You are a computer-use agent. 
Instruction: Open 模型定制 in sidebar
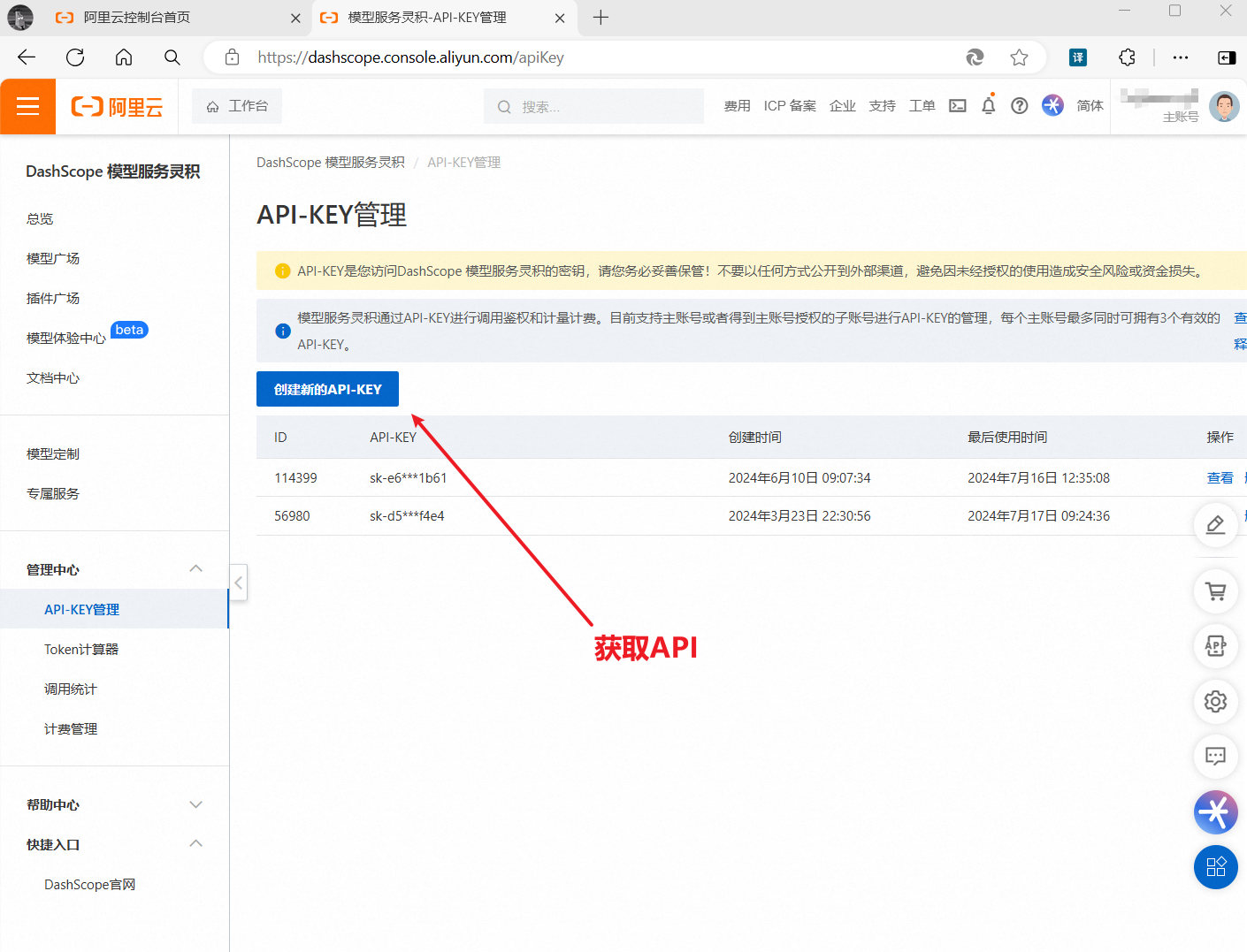pos(53,453)
